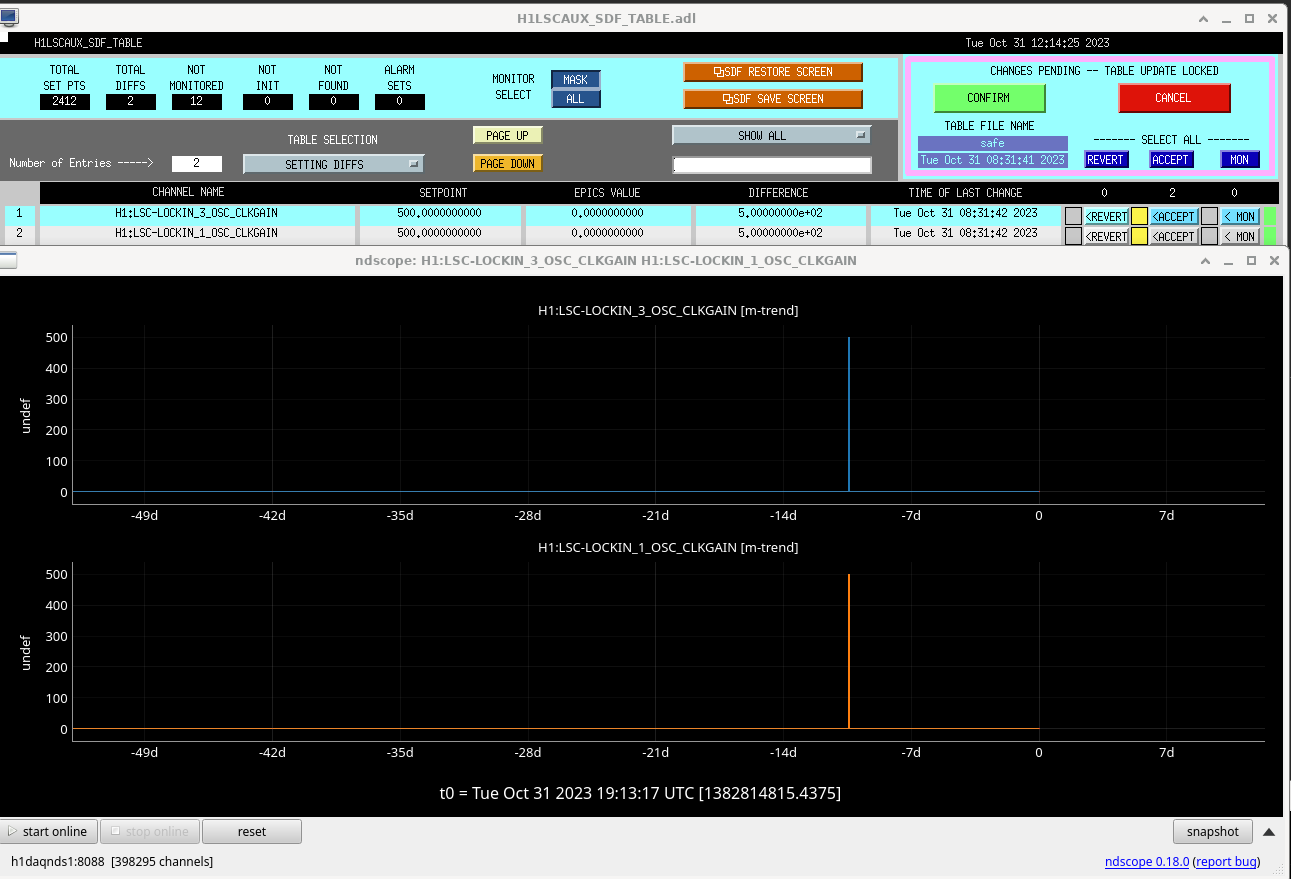Take a snapshot of the ndscope plots
This screenshot has width=1291, height=879.
pos(1213,832)
